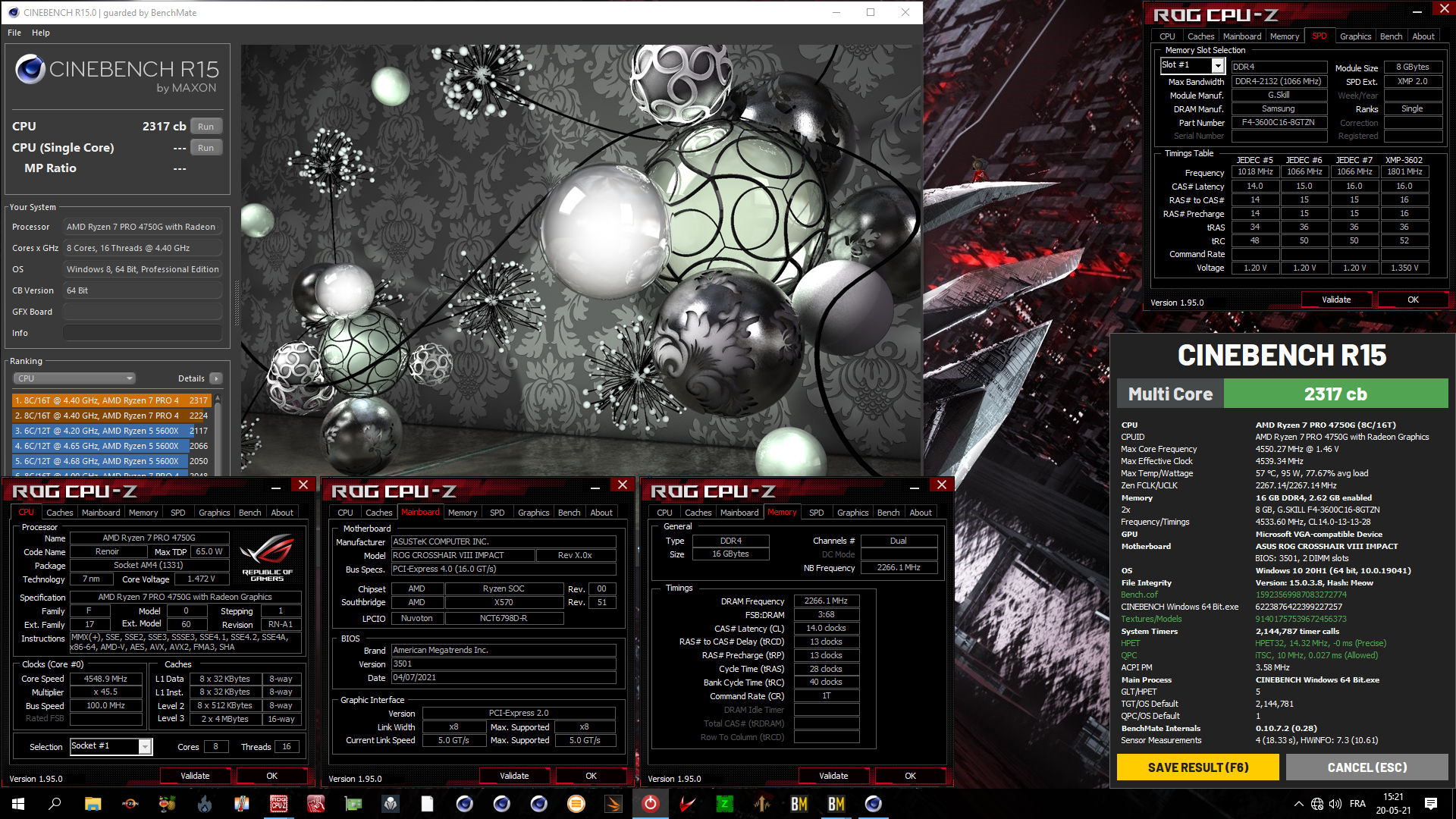The height and width of the screenshot is (819, 1456).
Task: Open the red ROG GPU taskbar icon
Action: tap(315, 804)
